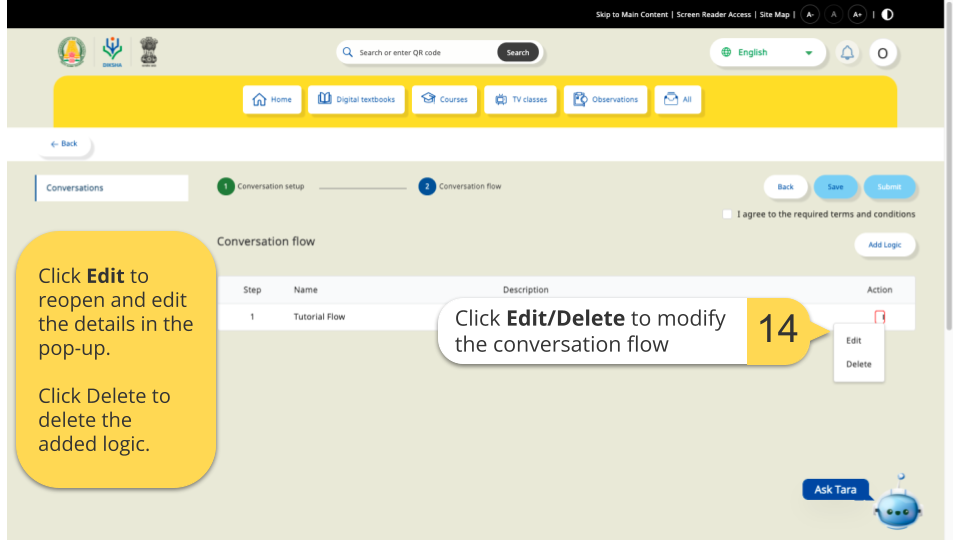The width and height of the screenshot is (960, 540).
Task: Select Edit from the action menu
Action: click(853, 340)
